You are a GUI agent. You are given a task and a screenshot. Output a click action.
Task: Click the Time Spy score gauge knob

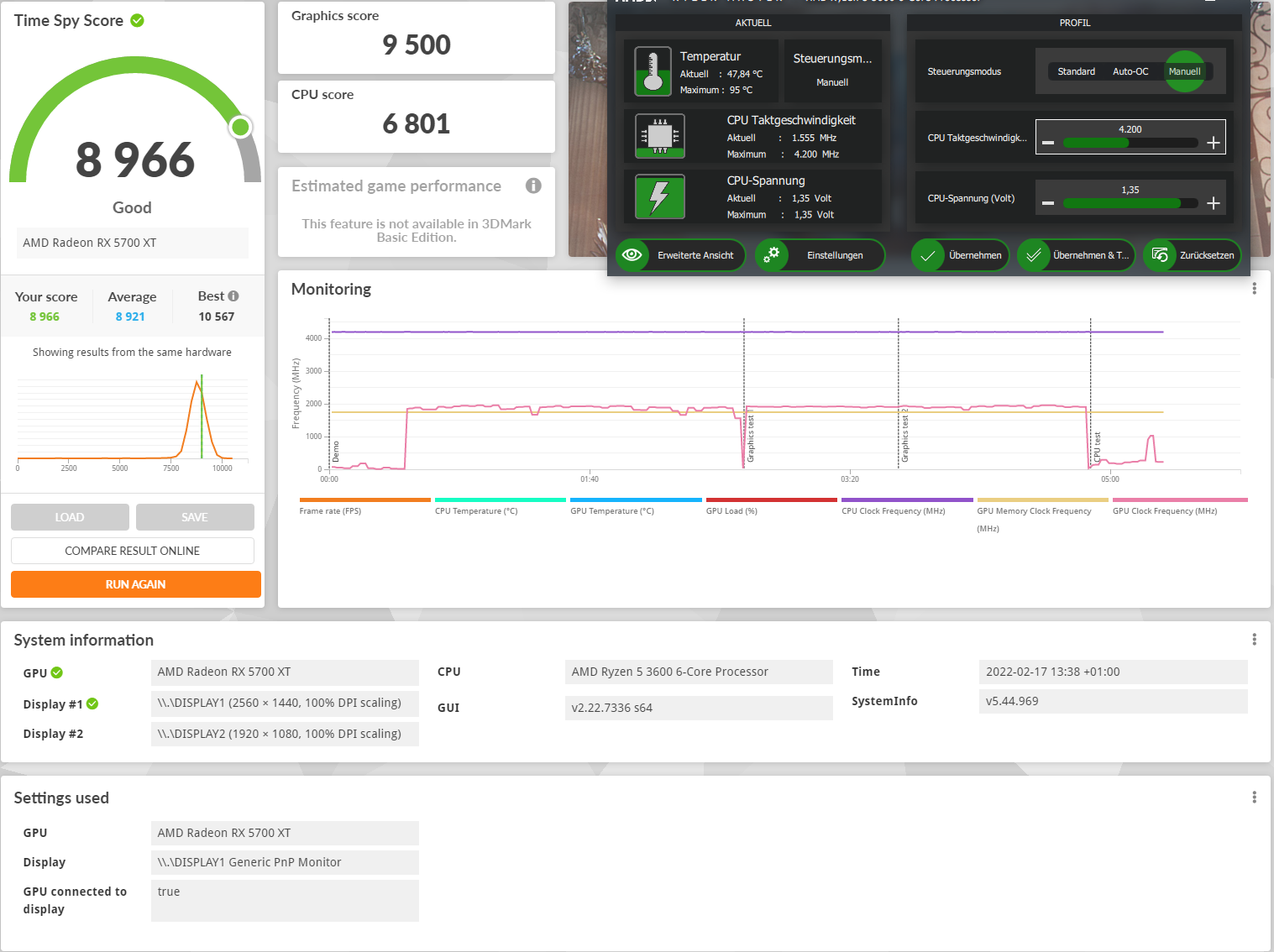[x=241, y=127]
